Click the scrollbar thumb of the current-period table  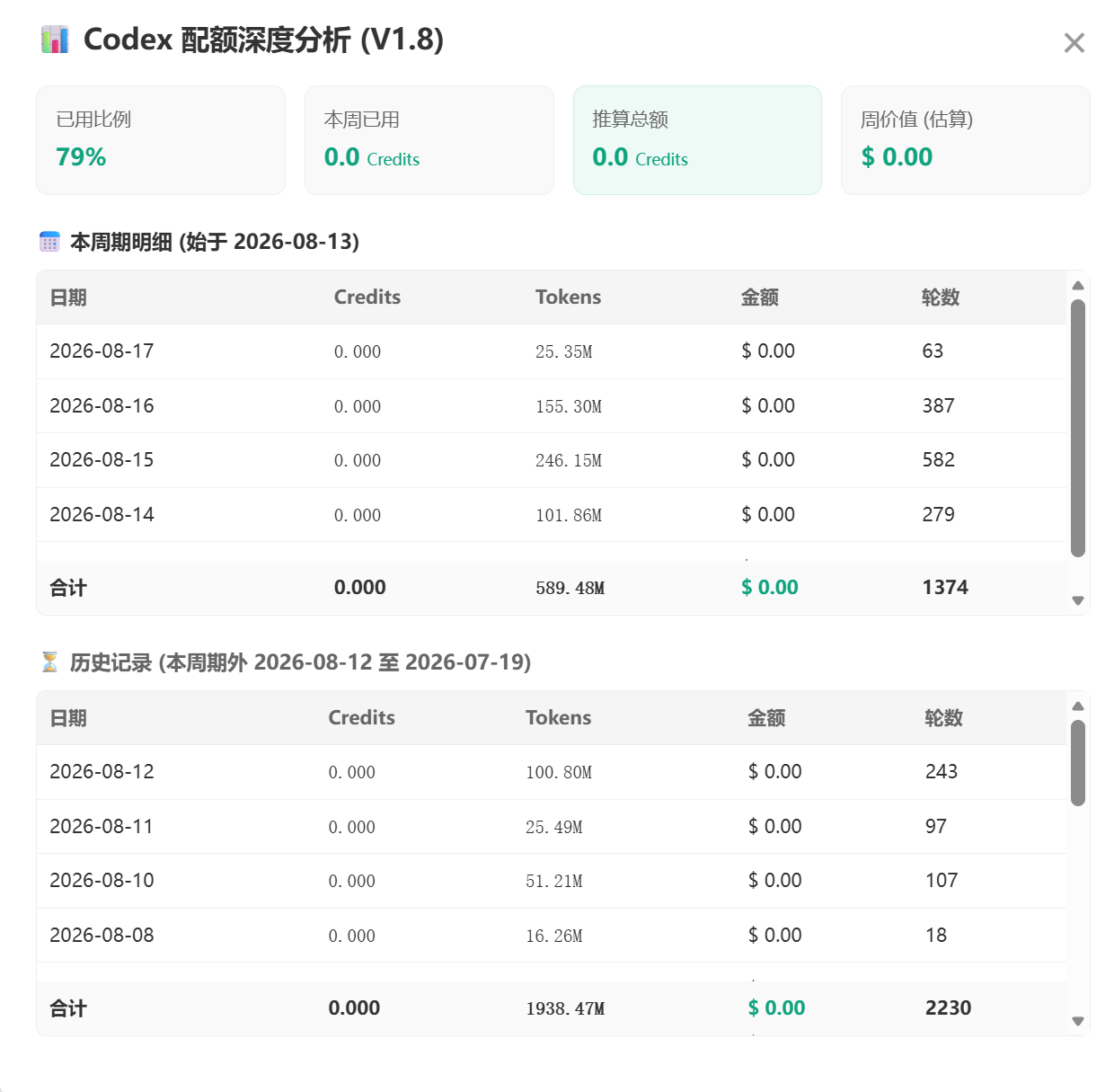point(1078,428)
